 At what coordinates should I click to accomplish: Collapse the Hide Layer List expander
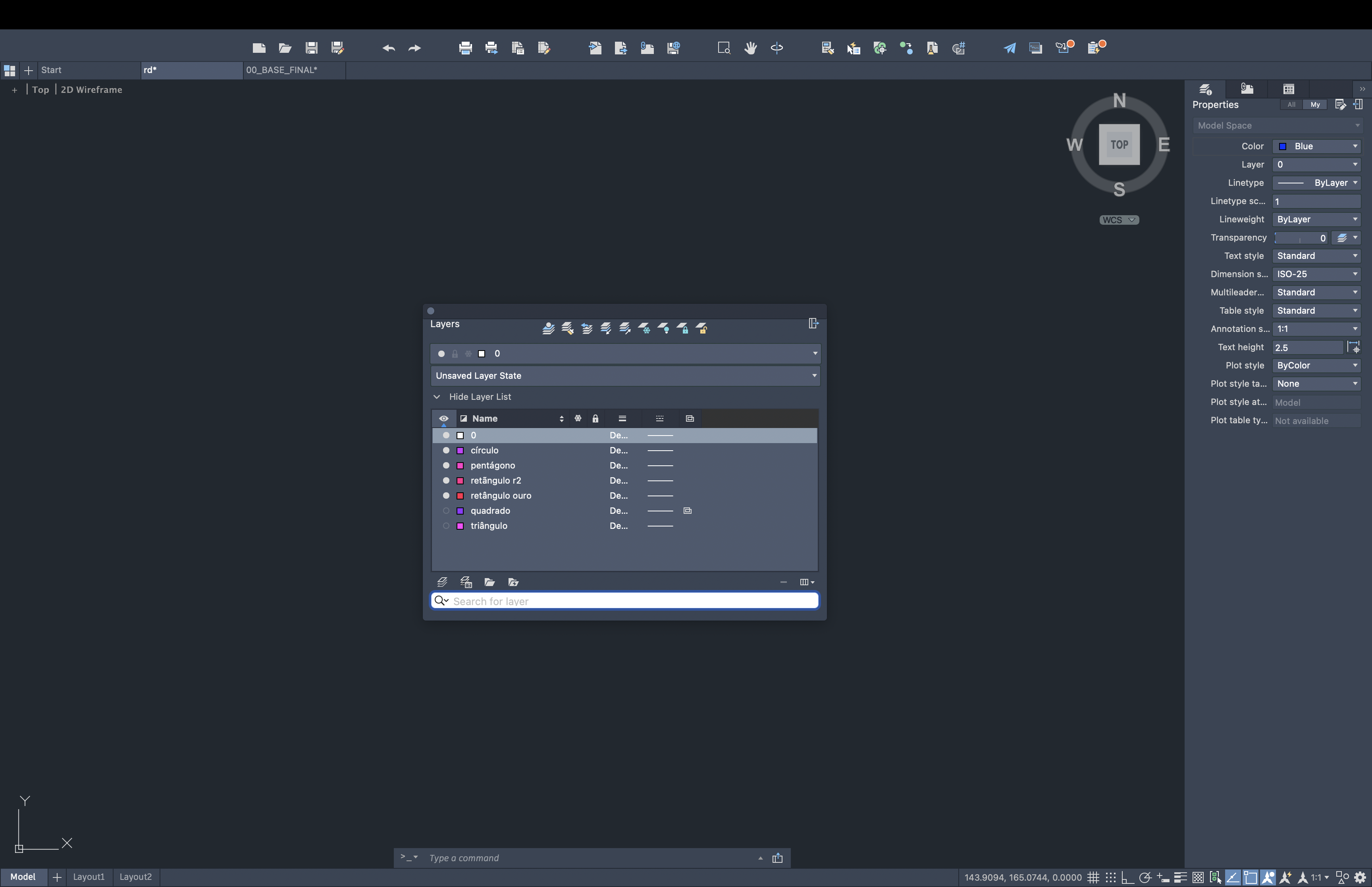(x=437, y=397)
